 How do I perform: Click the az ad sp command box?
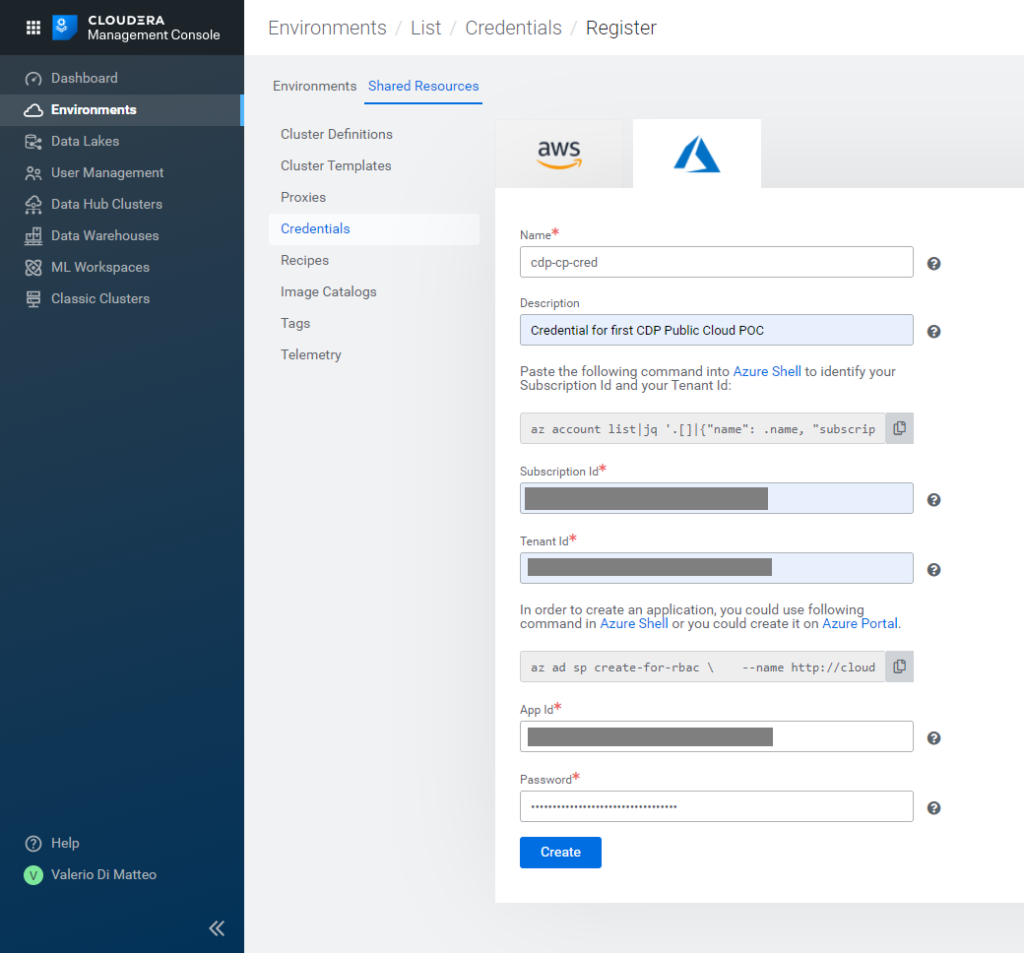click(703, 667)
